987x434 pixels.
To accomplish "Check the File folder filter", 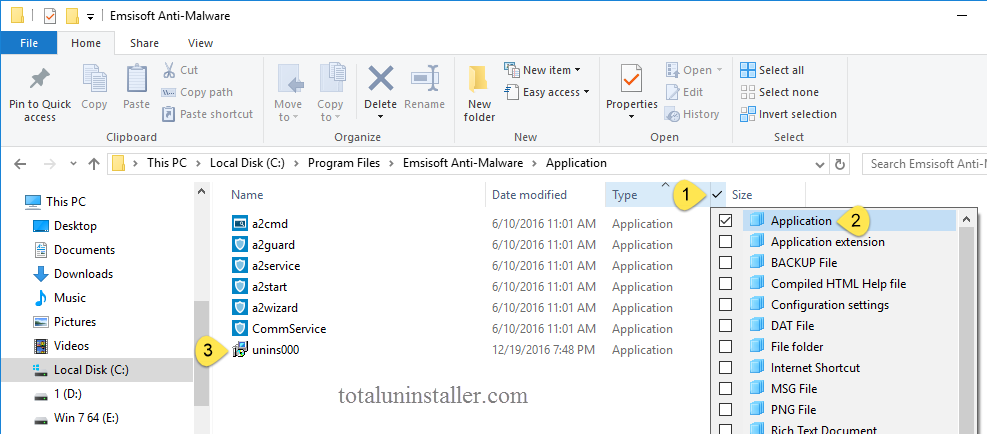I will pos(725,346).
